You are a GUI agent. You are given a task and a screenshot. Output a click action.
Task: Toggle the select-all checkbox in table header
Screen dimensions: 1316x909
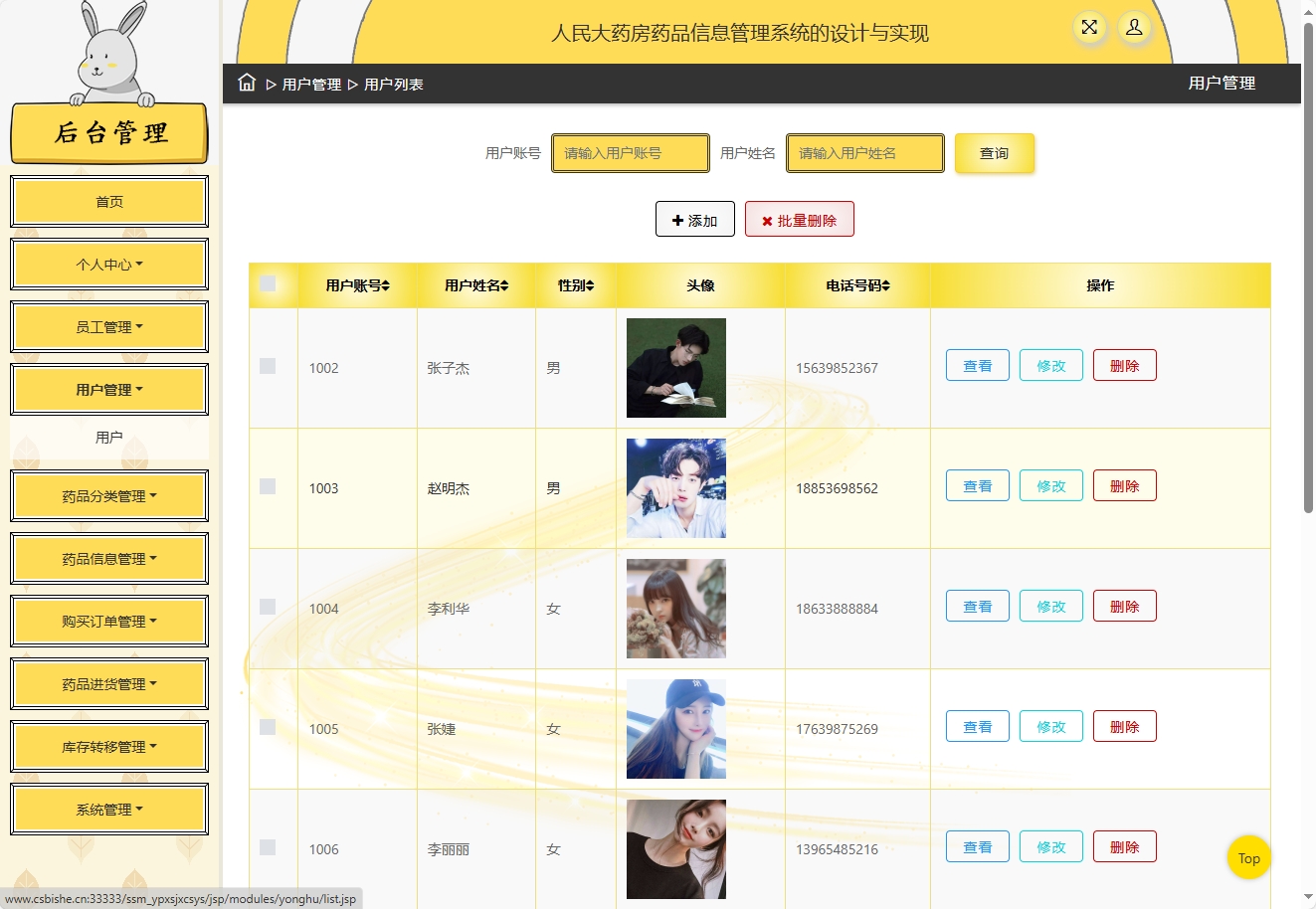coord(268,284)
